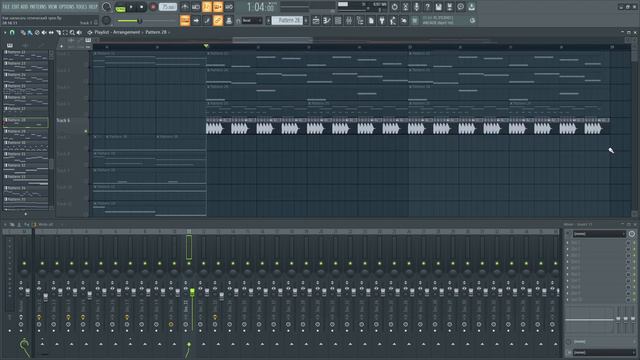The image size is (640, 360).
Task: Open the Mixer window icon
Action: coord(349,20)
